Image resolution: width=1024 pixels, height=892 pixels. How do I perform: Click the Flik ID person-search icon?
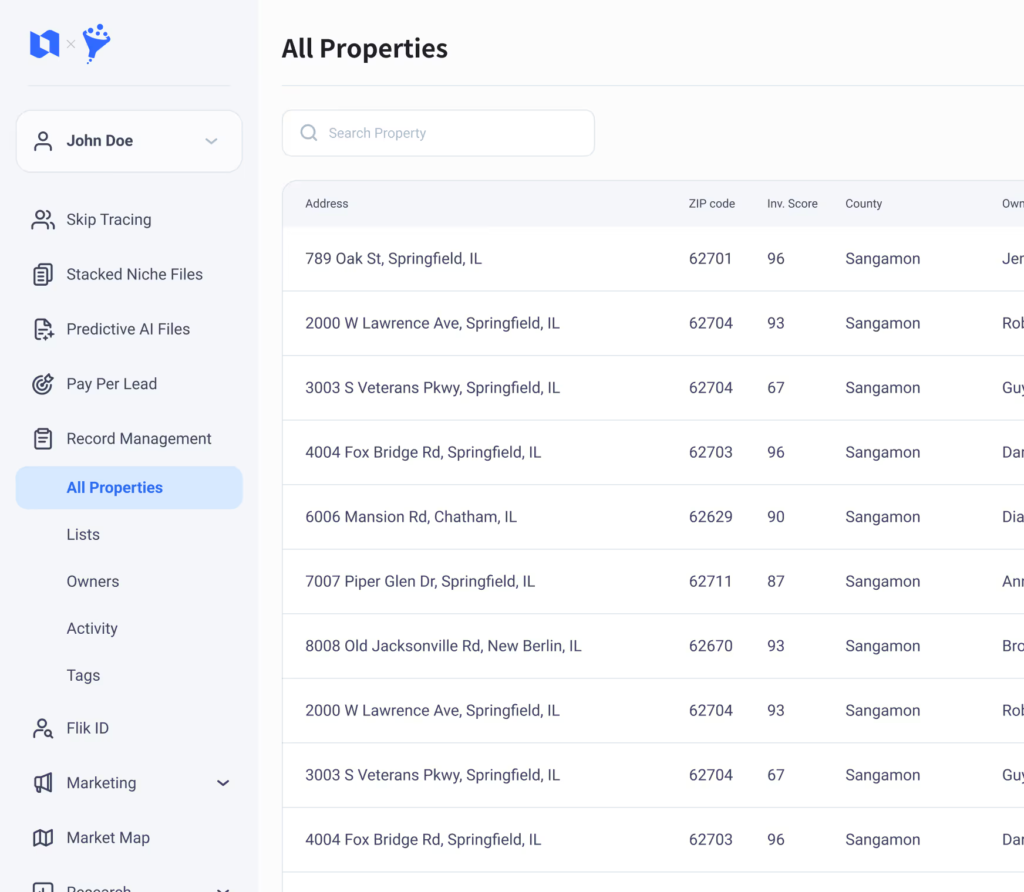click(x=43, y=729)
